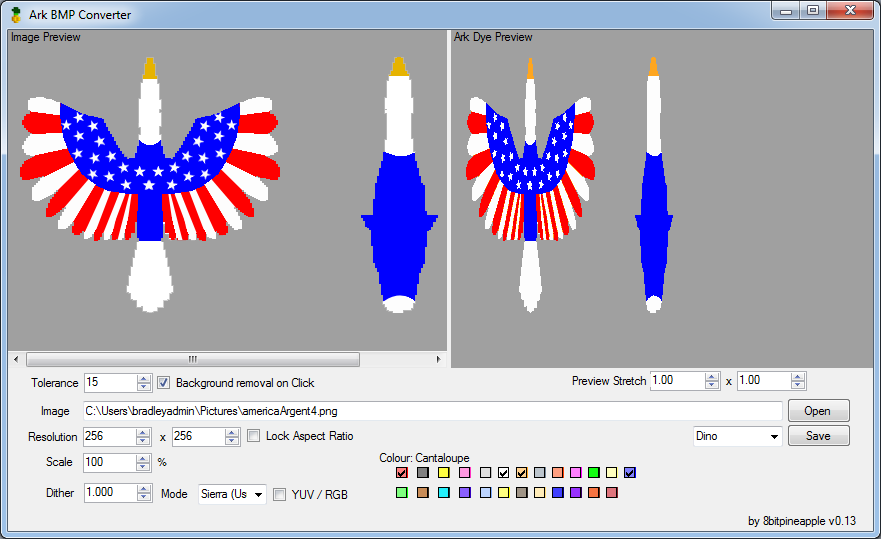Screen dimensions: 881x539
Task: Click right arrow of image preview scrollbar
Action: pyautogui.click(x=439, y=359)
